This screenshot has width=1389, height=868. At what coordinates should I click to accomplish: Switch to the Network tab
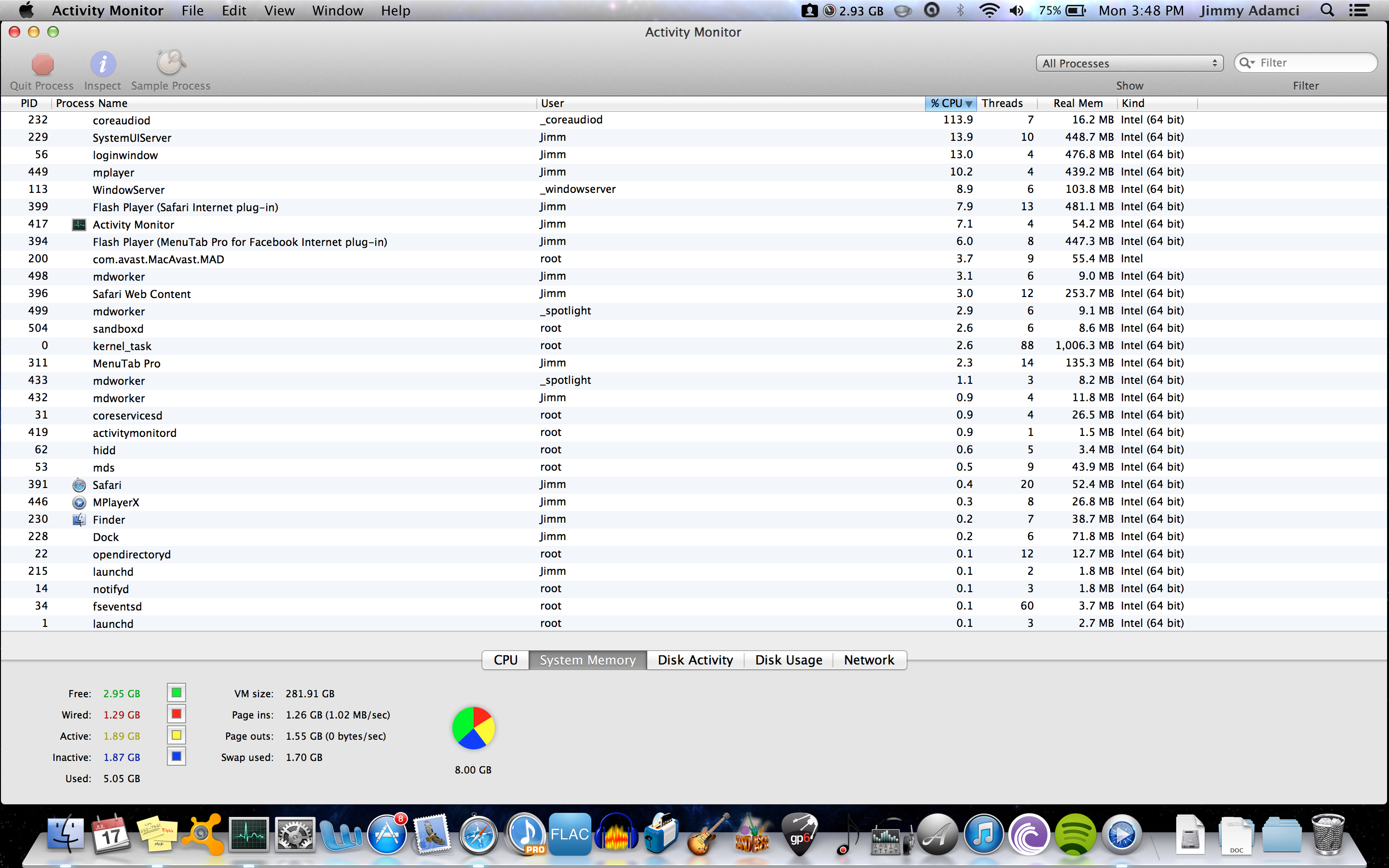[x=869, y=660]
